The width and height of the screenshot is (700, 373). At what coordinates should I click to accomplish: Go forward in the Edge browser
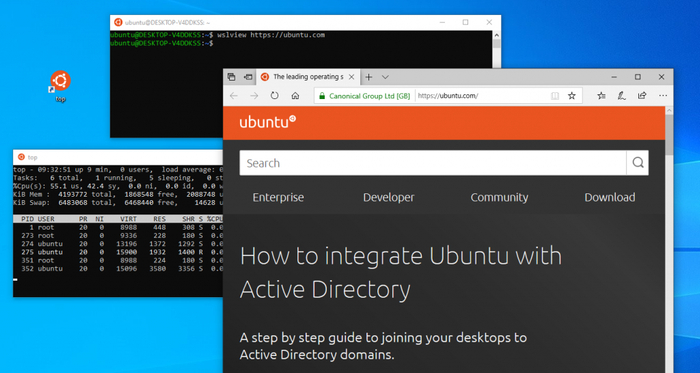254,95
